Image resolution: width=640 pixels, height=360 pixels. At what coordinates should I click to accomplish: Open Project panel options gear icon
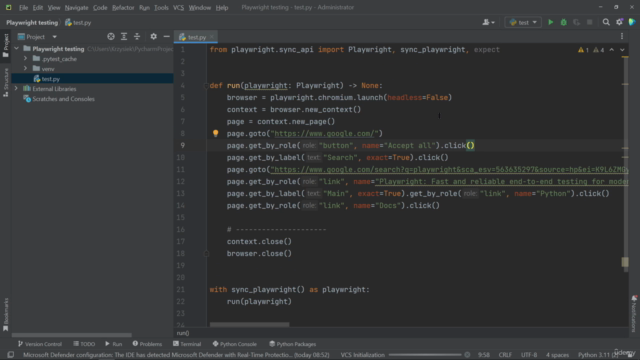[153, 37]
